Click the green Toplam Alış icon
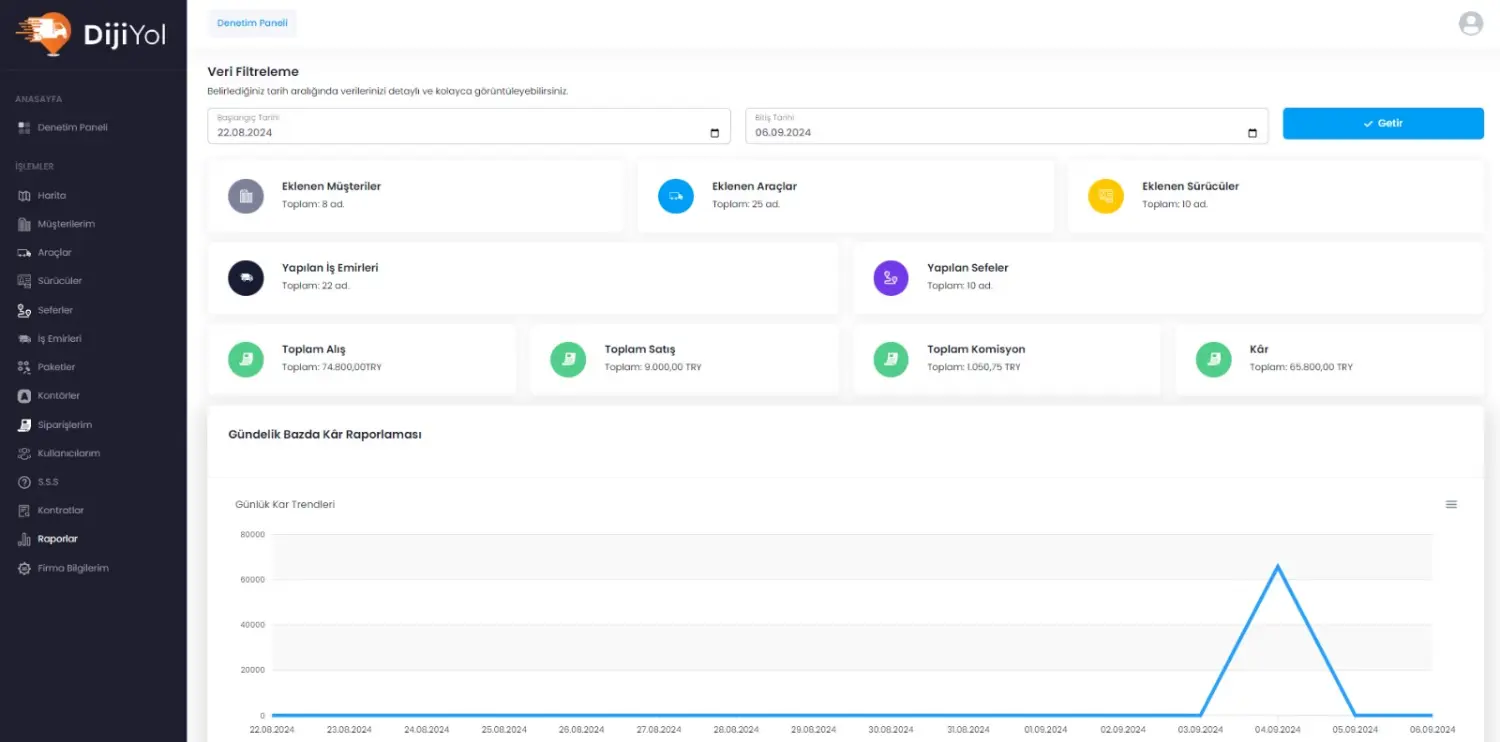The height and width of the screenshot is (742, 1500). click(246, 359)
